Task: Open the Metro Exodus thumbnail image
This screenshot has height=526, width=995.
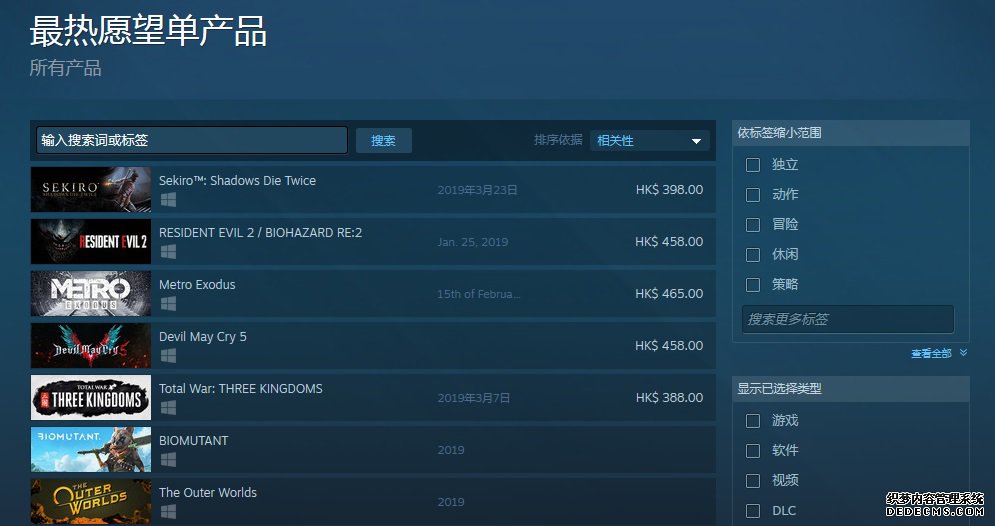Action: [91, 293]
